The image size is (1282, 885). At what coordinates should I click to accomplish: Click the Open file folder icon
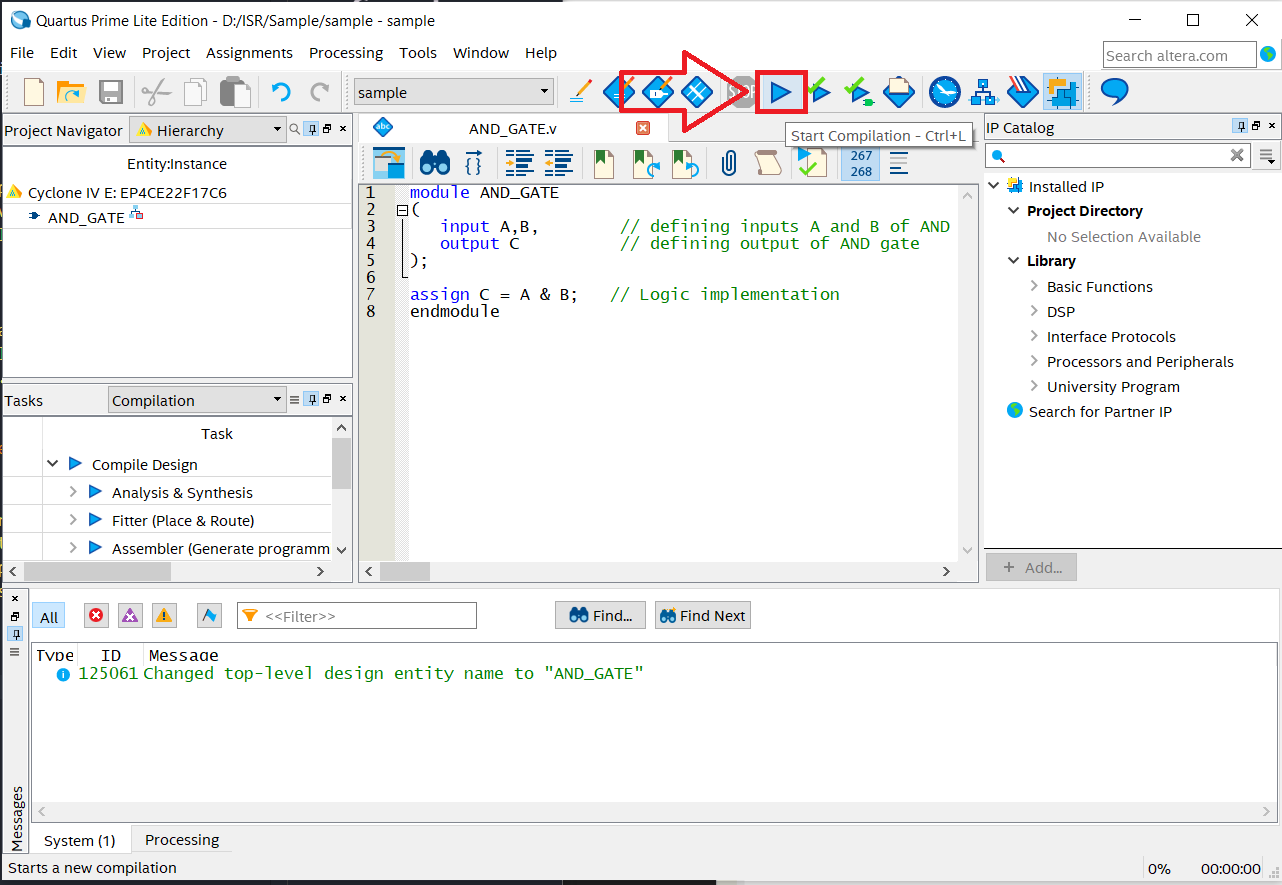pos(71,93)
